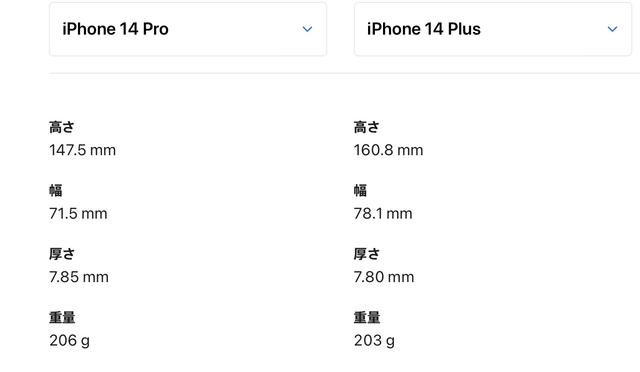
Task: Select the 203 g weight value
Action: pos(374,341)
